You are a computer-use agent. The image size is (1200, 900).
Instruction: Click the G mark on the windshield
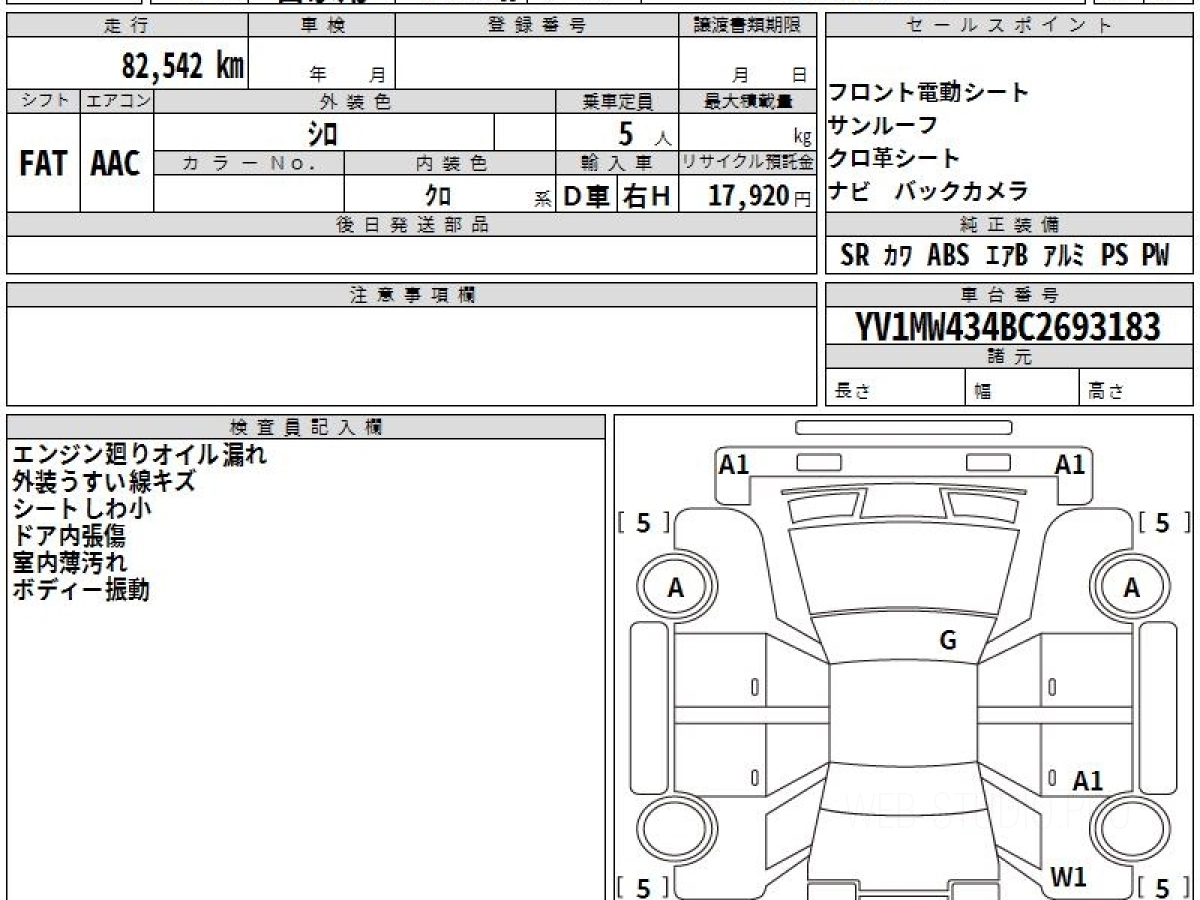[948, 641]
